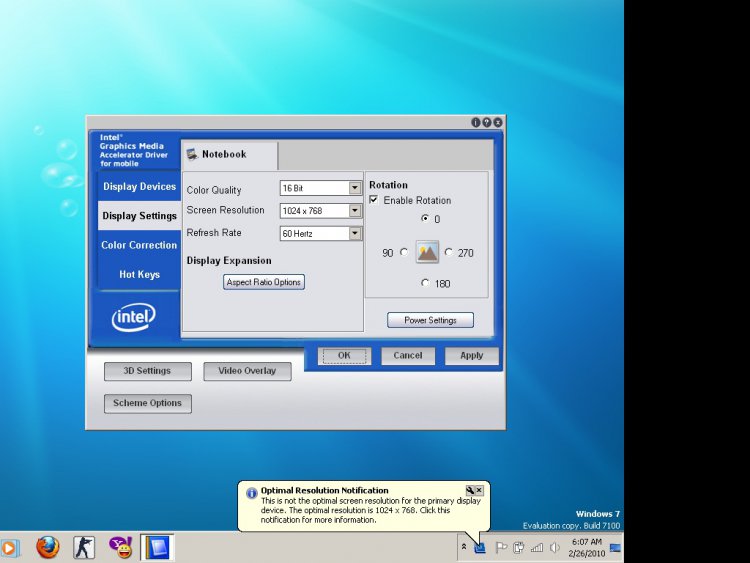Click the Color Quality label

coord(214,190)
